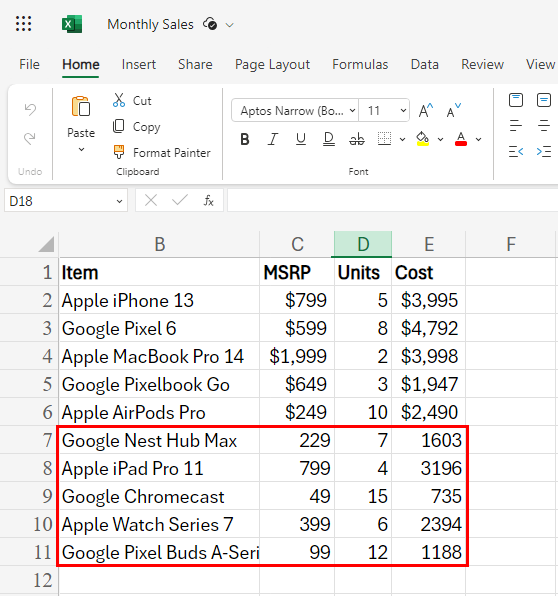
Task: Open the Formulas tab
Action: [x=360, y=64]
